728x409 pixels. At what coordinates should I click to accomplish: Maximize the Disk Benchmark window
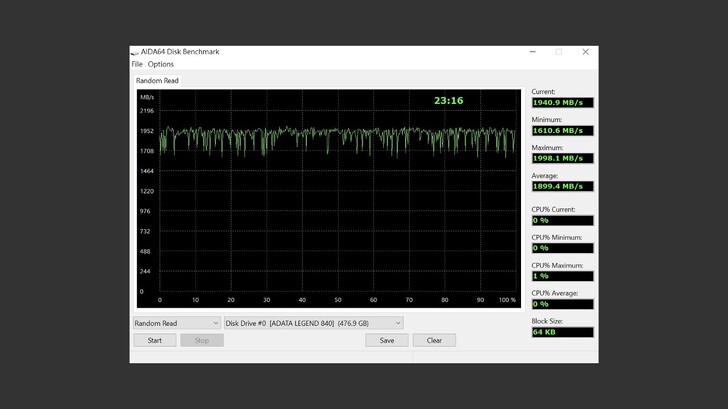[559, 52]
